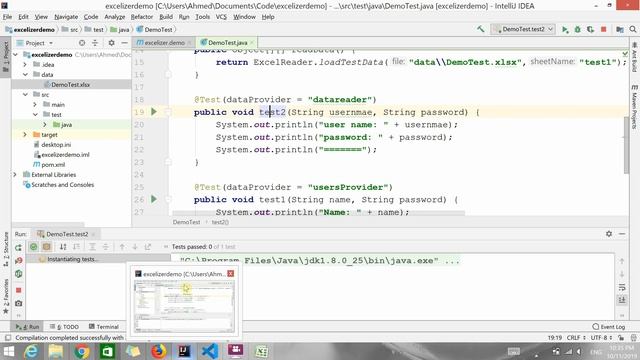Click the dump threads camera icon
This screenshot has height=360, width=640.
point(18,303)
